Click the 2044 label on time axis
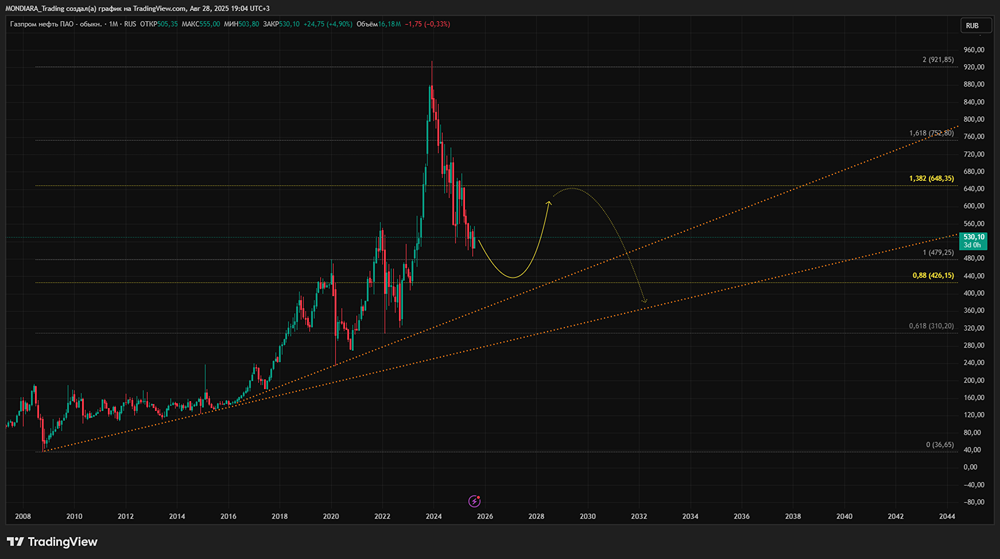 [x=947, y=516]
